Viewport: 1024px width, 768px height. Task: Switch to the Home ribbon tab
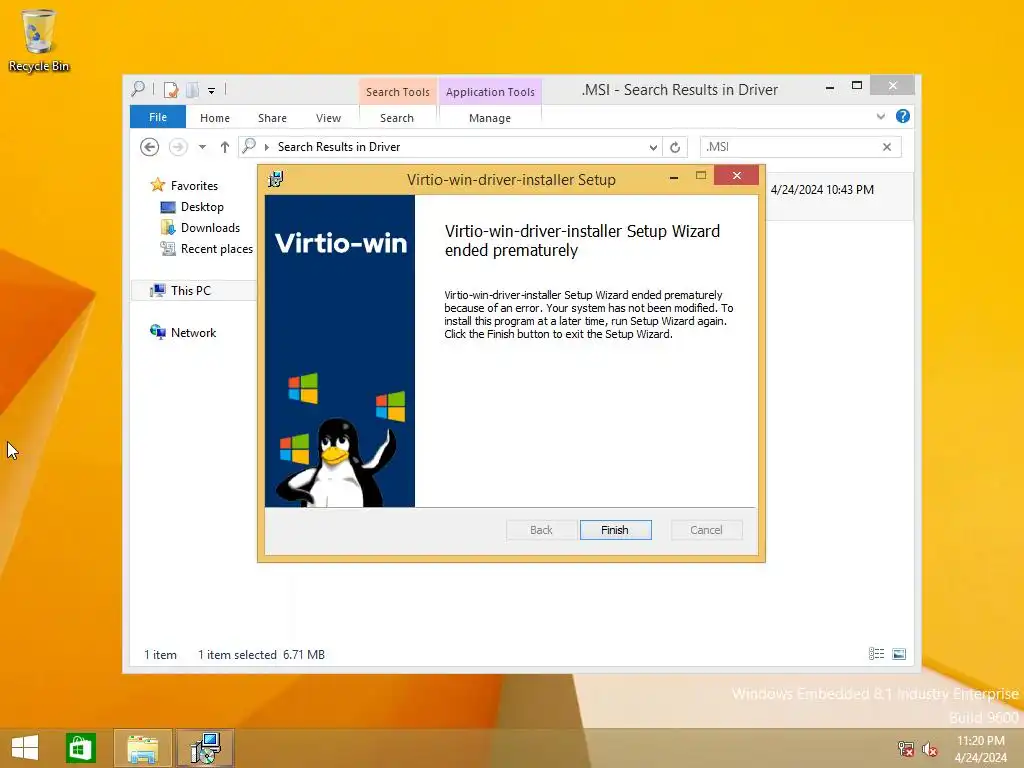point(215,118)
